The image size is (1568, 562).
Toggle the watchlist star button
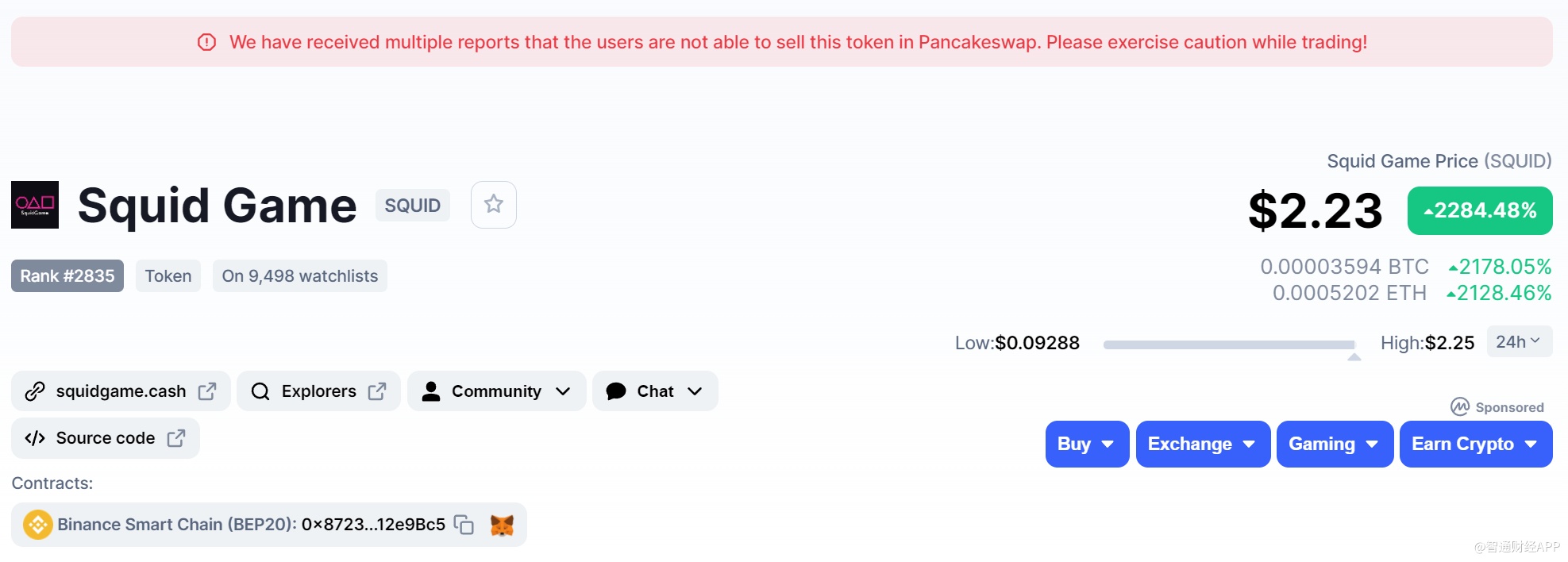point(493,205)
